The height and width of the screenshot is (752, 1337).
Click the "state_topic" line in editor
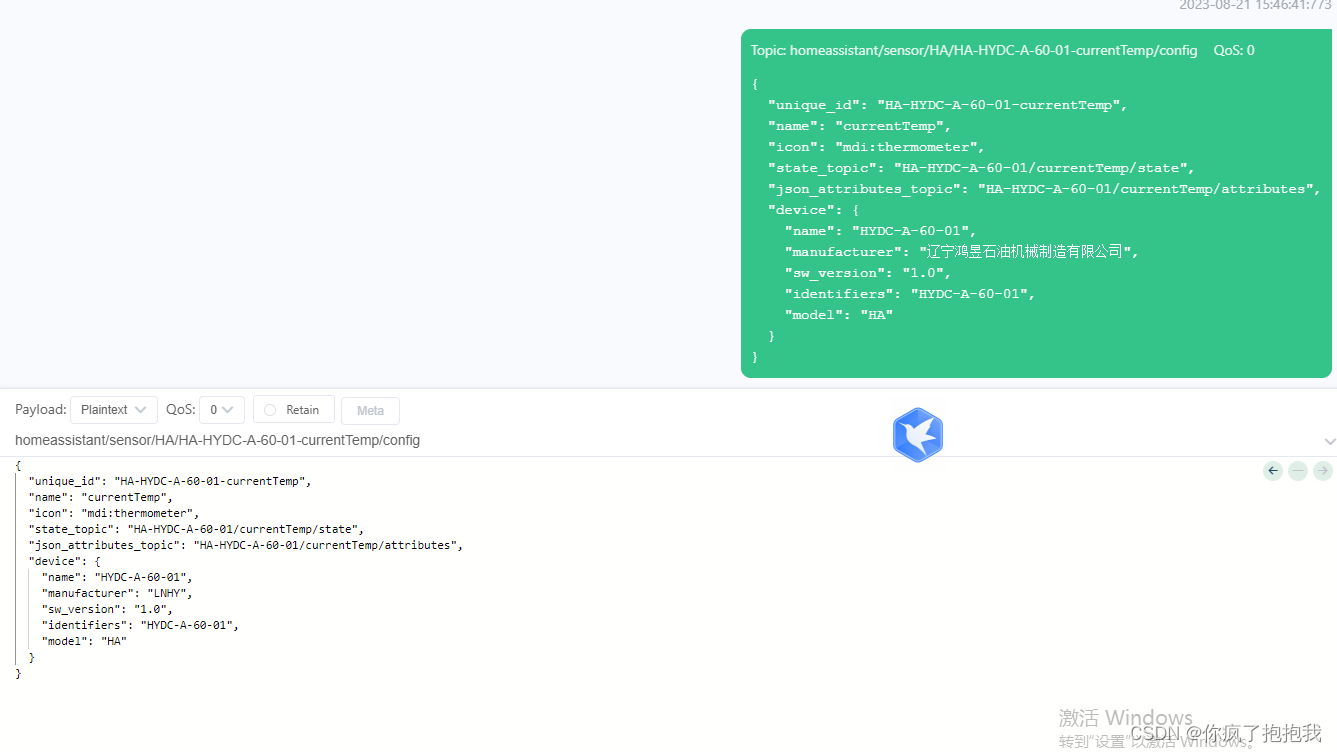[196, 529]
